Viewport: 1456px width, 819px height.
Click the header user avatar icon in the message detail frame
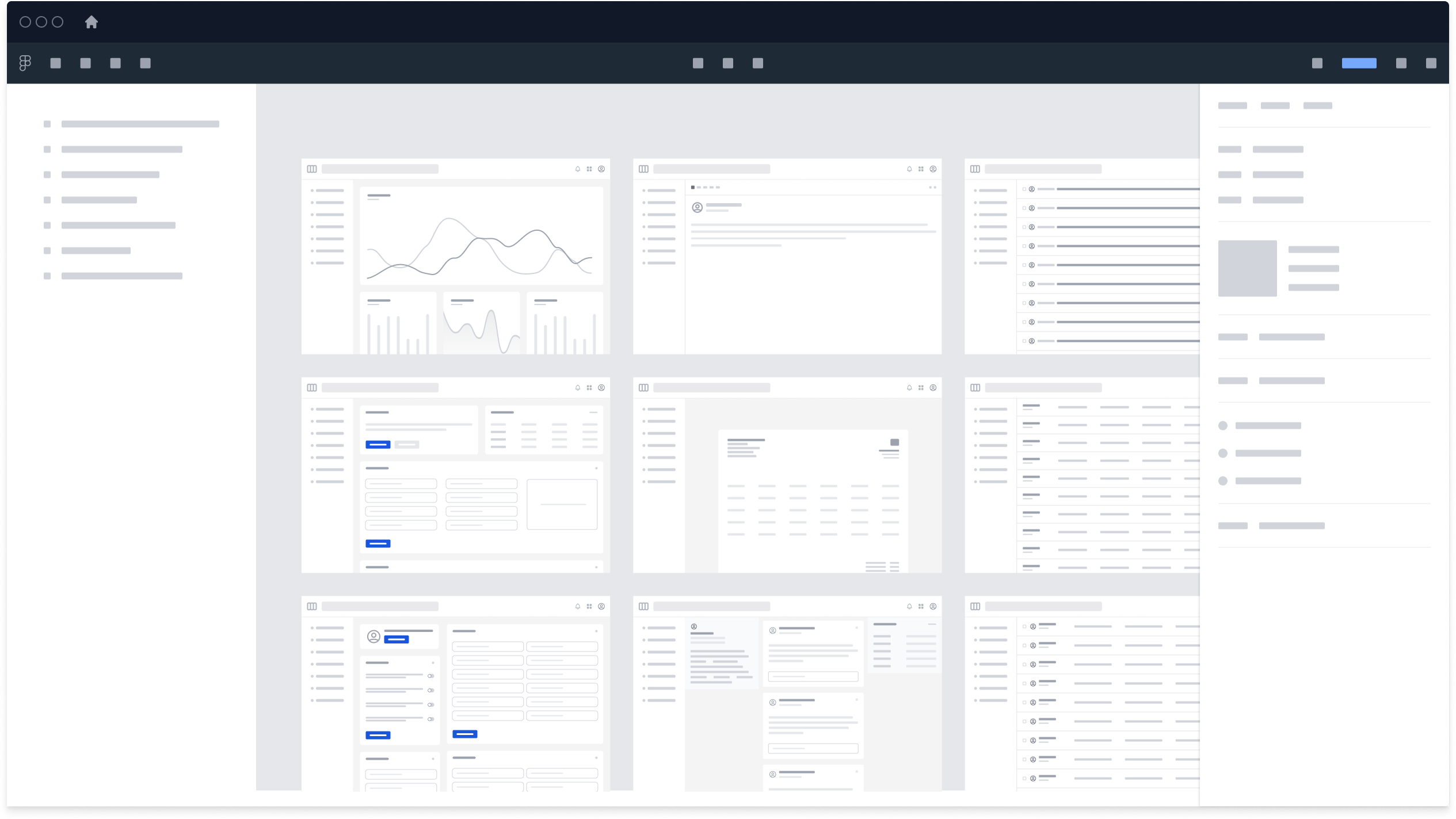coord(933,169)
